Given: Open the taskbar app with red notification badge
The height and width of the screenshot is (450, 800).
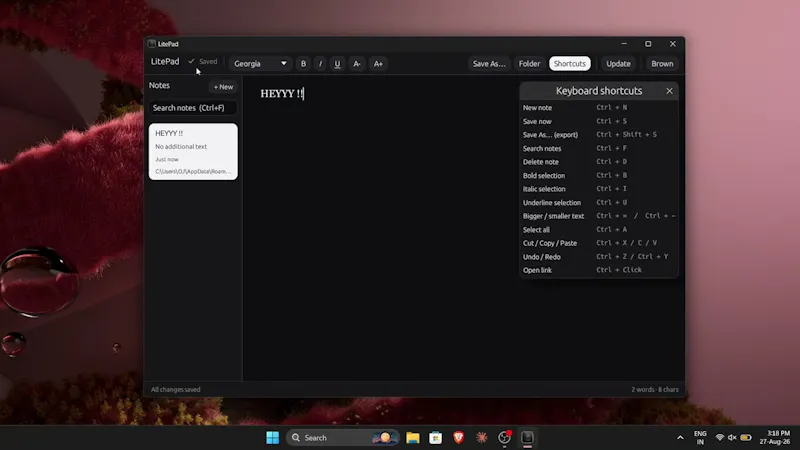Looking at the screenshot, I should 504,438.
